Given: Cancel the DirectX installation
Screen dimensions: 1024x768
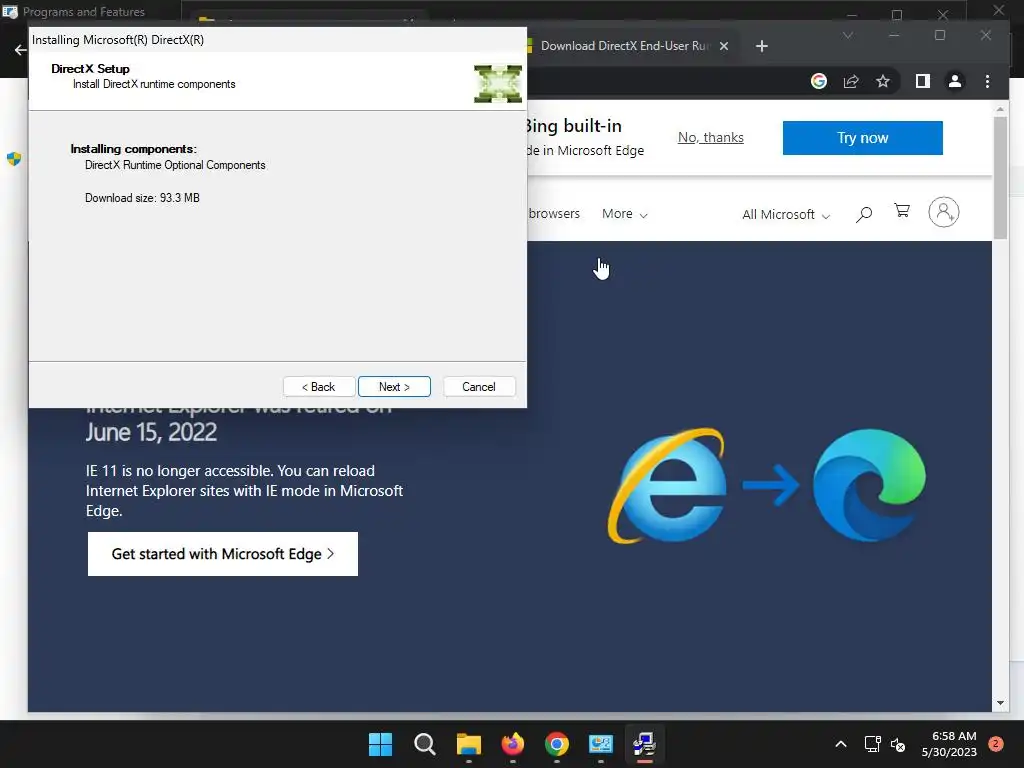Looking at the screenshot, I should point(479,387).
